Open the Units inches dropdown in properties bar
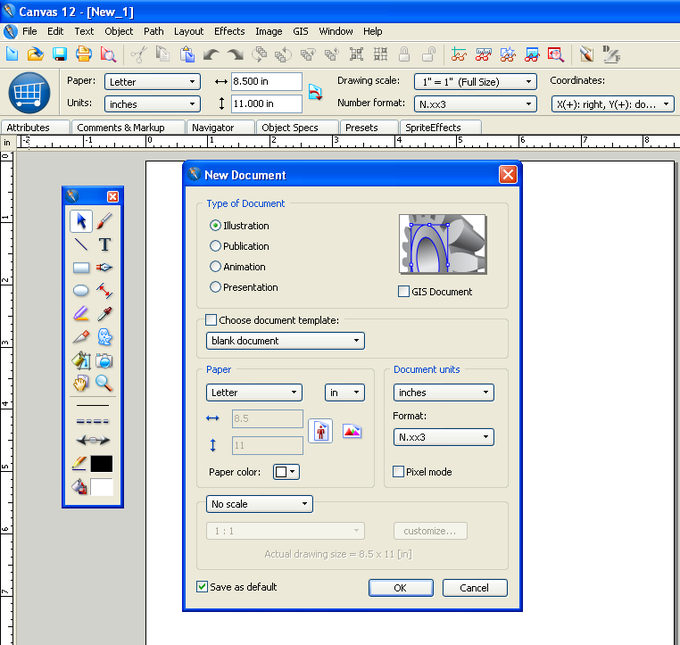This screenshot has width=680, height=645. click(152, 104)
